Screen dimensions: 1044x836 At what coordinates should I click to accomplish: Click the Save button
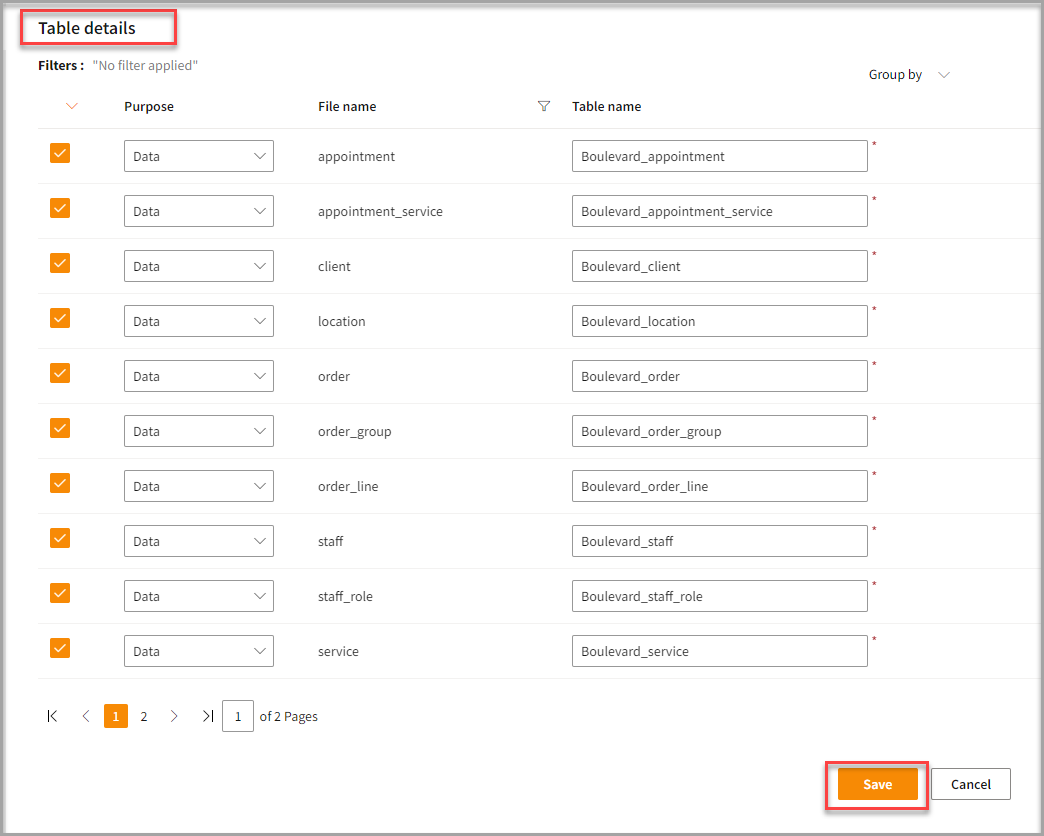pyautogui.click(x=877, y=785)
